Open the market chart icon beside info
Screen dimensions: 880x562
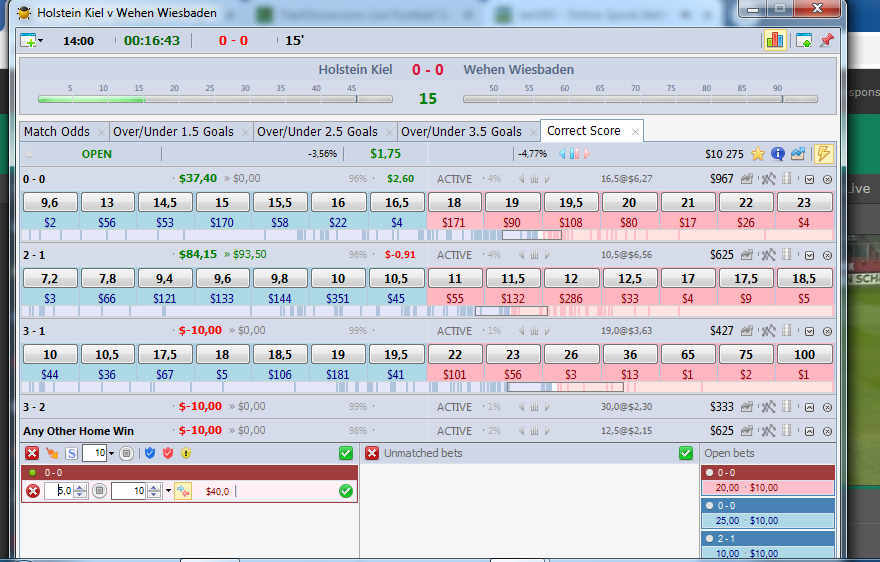click(x=798, y=154)
